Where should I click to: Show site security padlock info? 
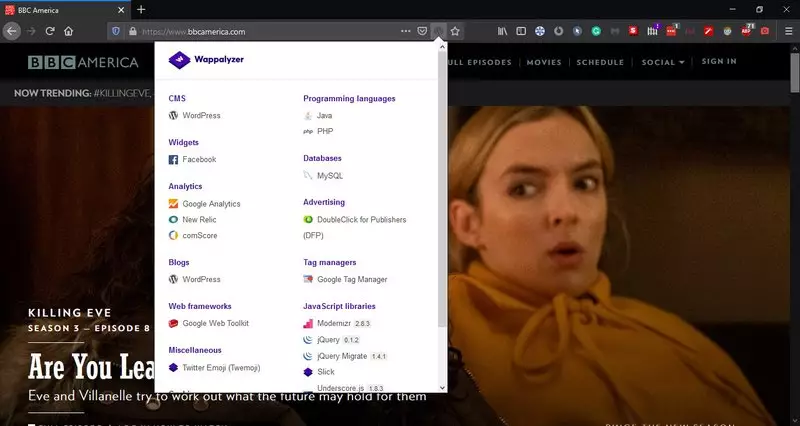click(133, 31)
